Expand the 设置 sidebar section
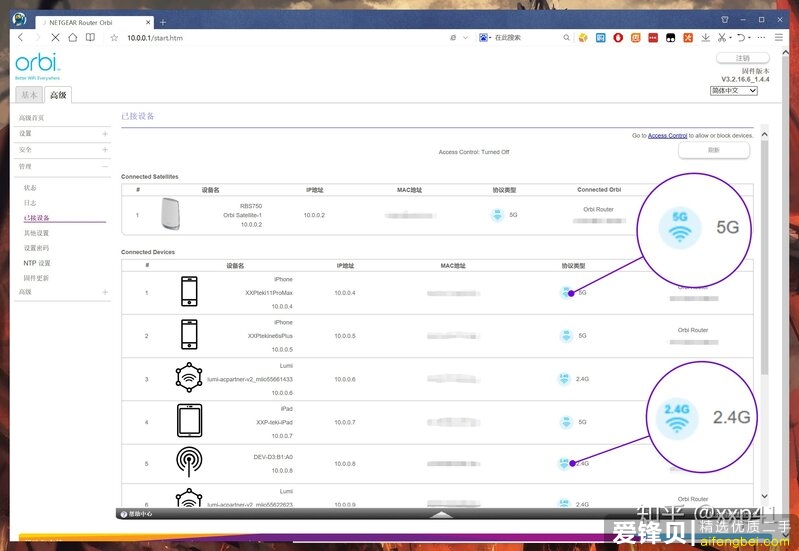799x551 pixels. tap(63, 134)
